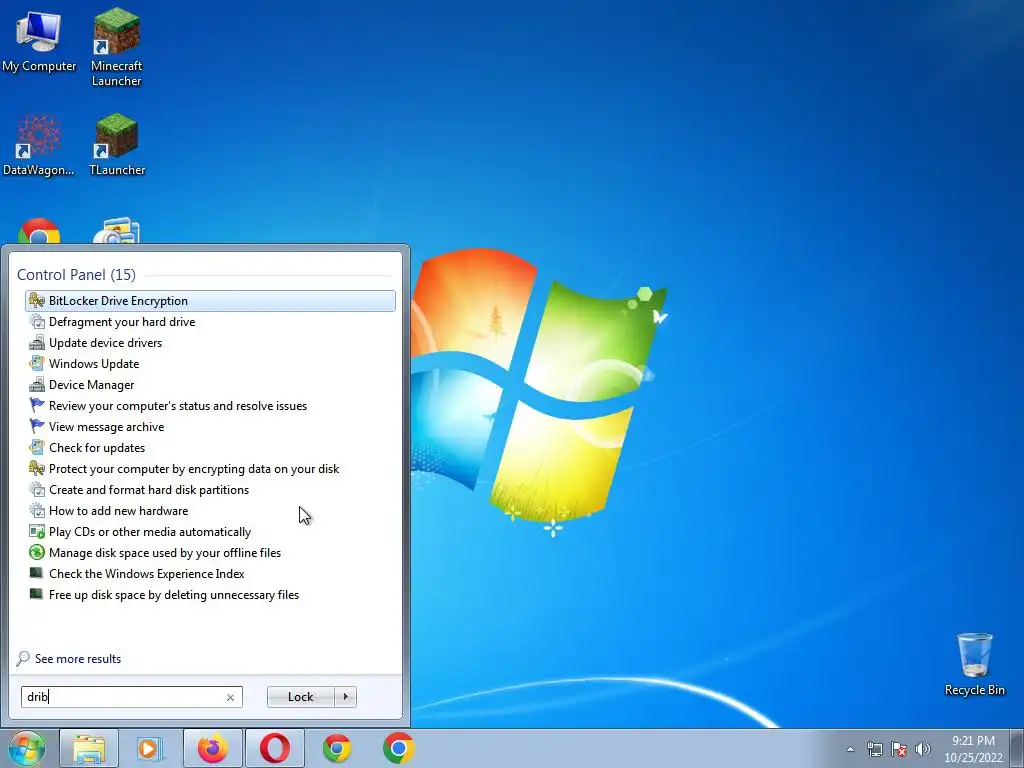
Task: Click icon beside Play CDs or other media
Action: [x=37, y=532]
